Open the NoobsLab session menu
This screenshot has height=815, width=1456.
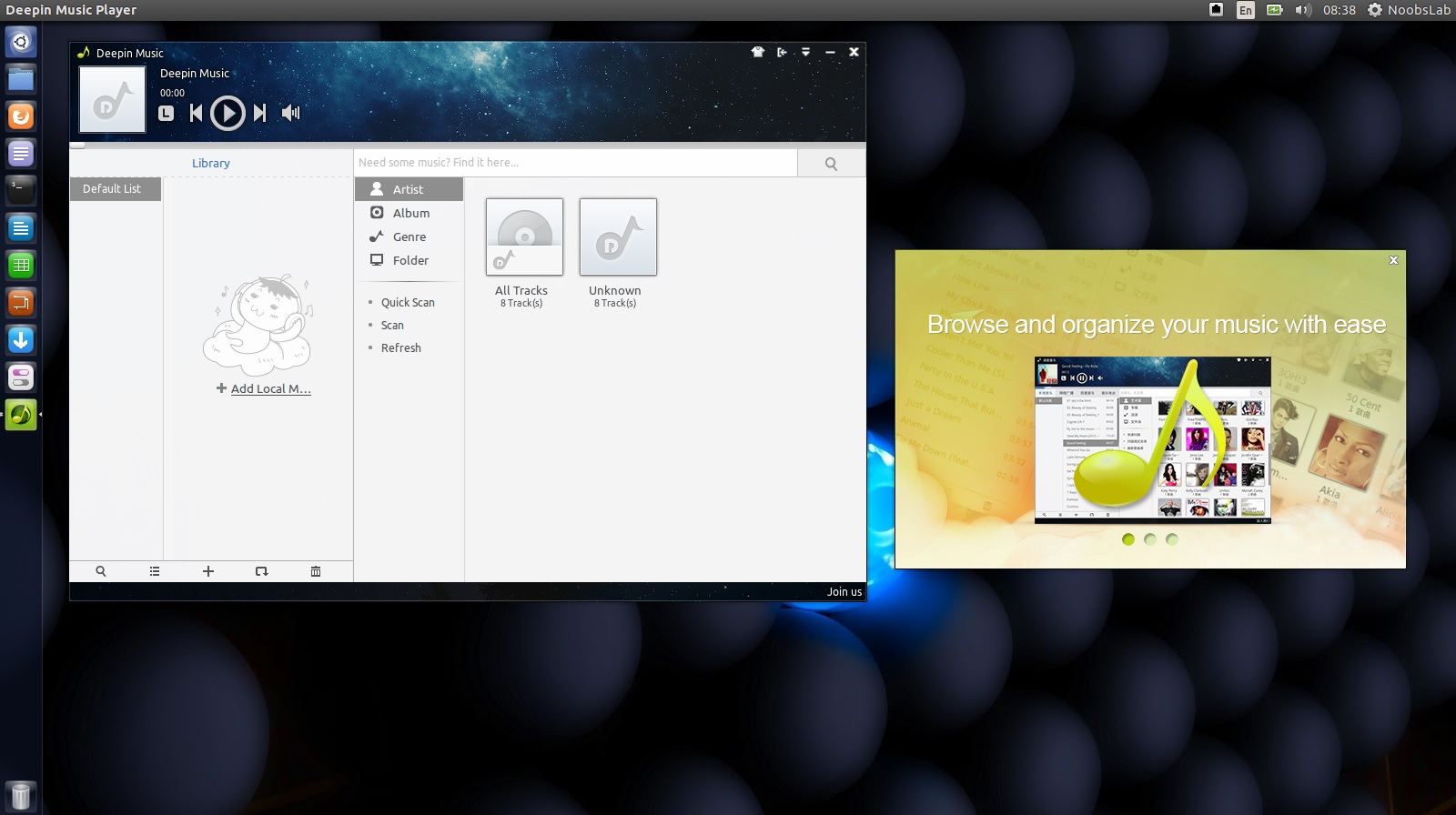click(1410, 10)
